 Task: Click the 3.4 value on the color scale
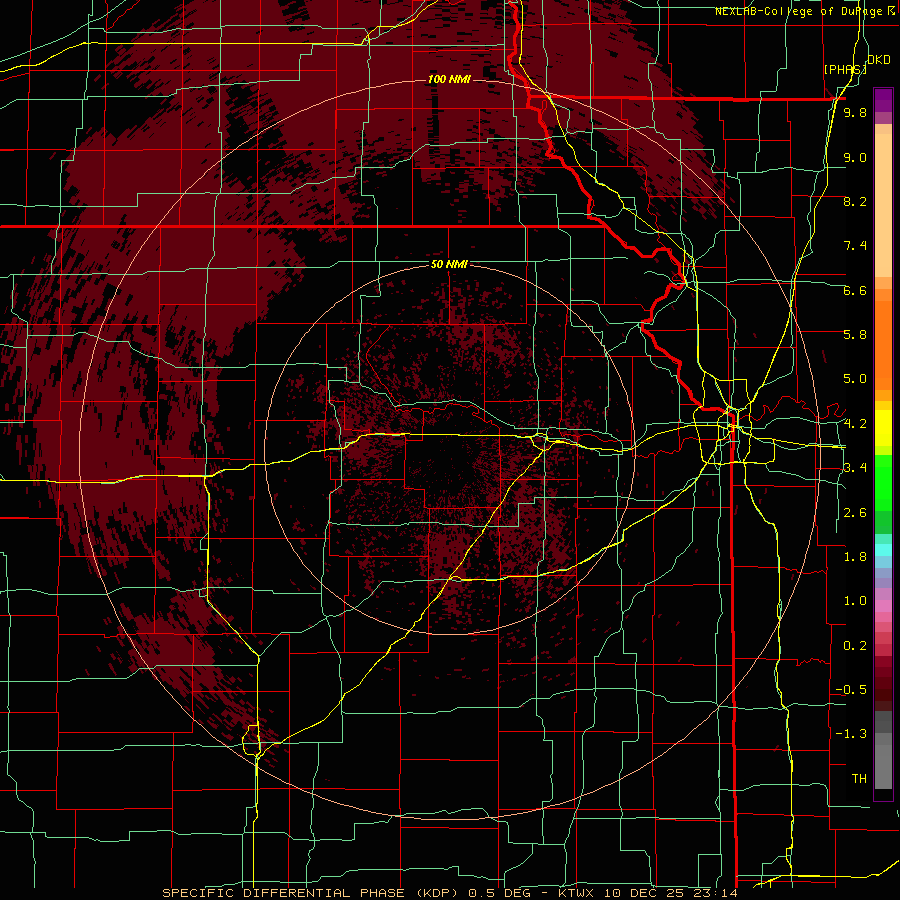(855, 468)
